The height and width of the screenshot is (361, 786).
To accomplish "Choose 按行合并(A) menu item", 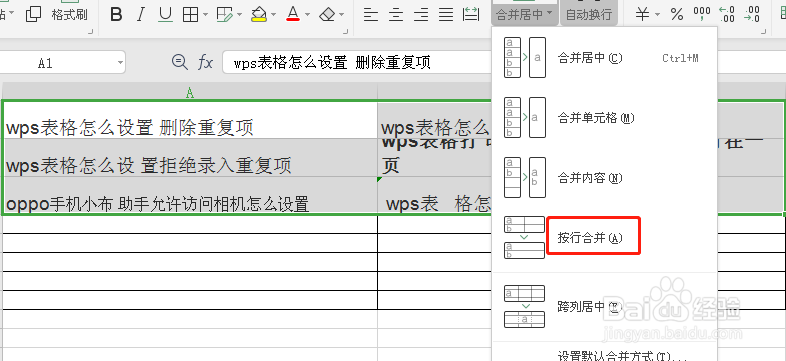I will (x=605, y=238).
